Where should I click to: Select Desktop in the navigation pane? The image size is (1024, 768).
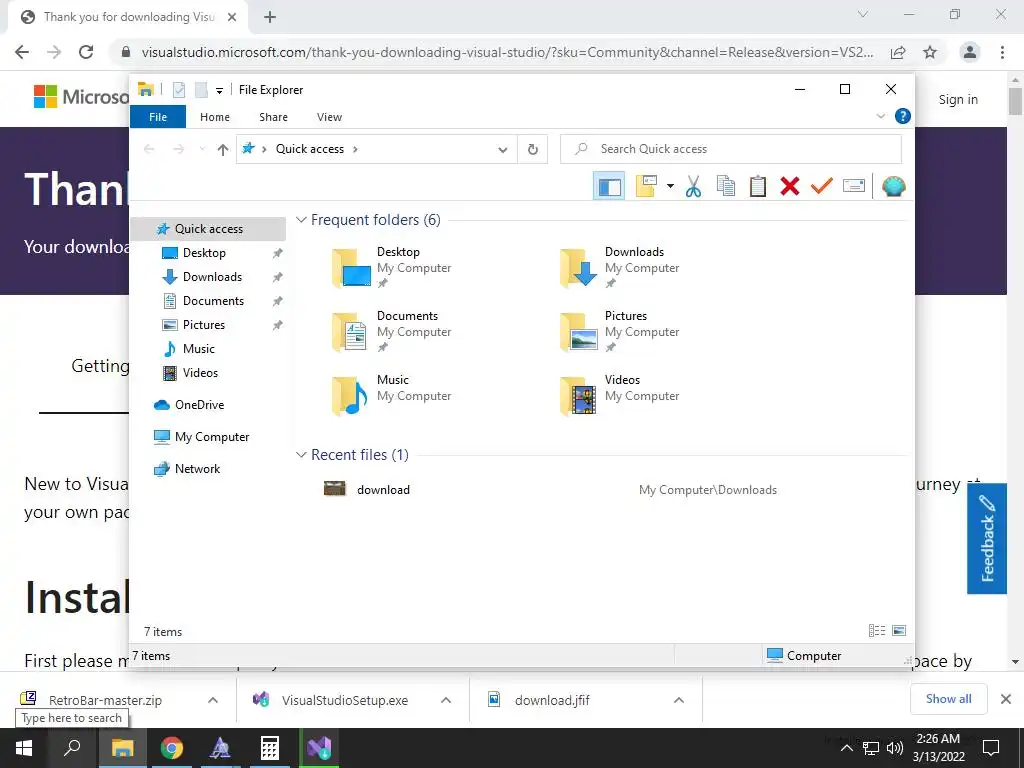pyautogui.click(x=204, y=253)
